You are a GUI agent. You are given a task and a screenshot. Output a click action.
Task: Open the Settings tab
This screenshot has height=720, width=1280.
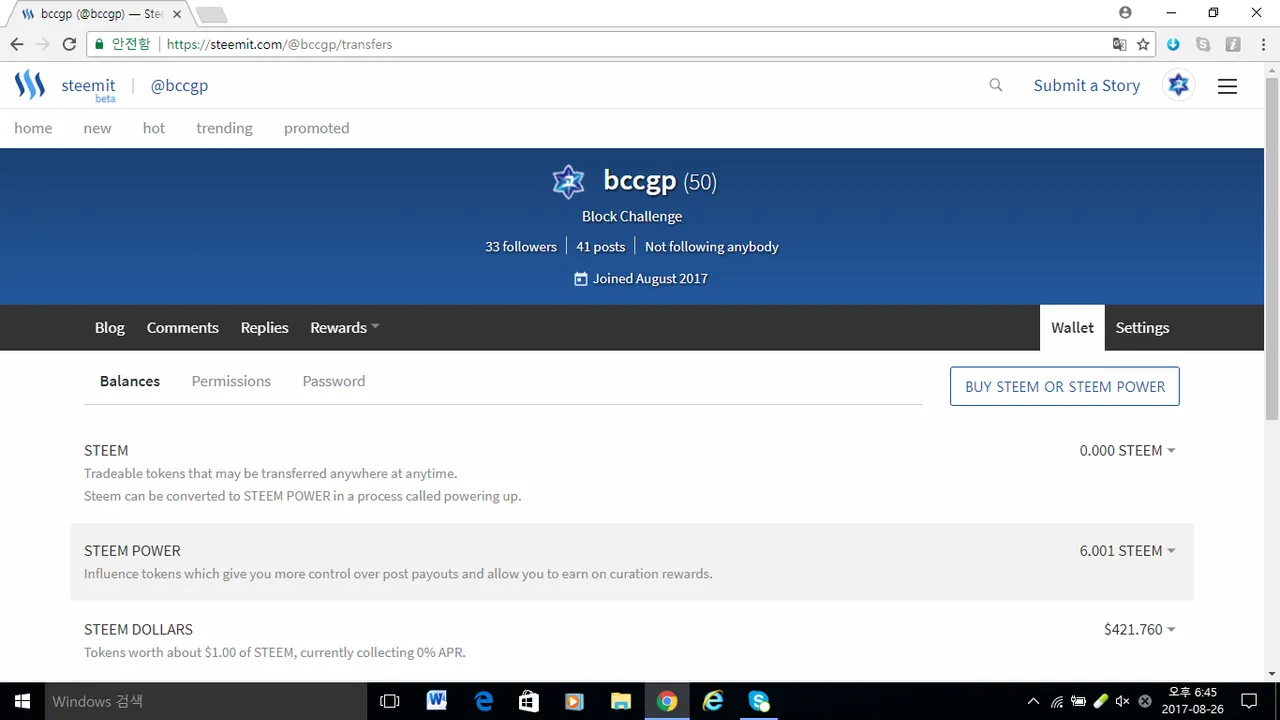[x=1142, y=327]
